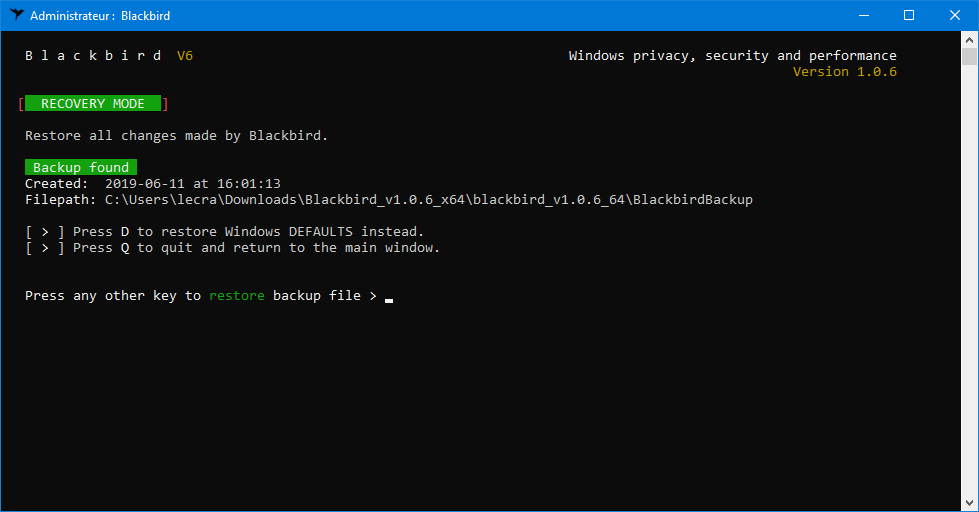Click at the blinking cursor after prompt

(x=389, y=298)
